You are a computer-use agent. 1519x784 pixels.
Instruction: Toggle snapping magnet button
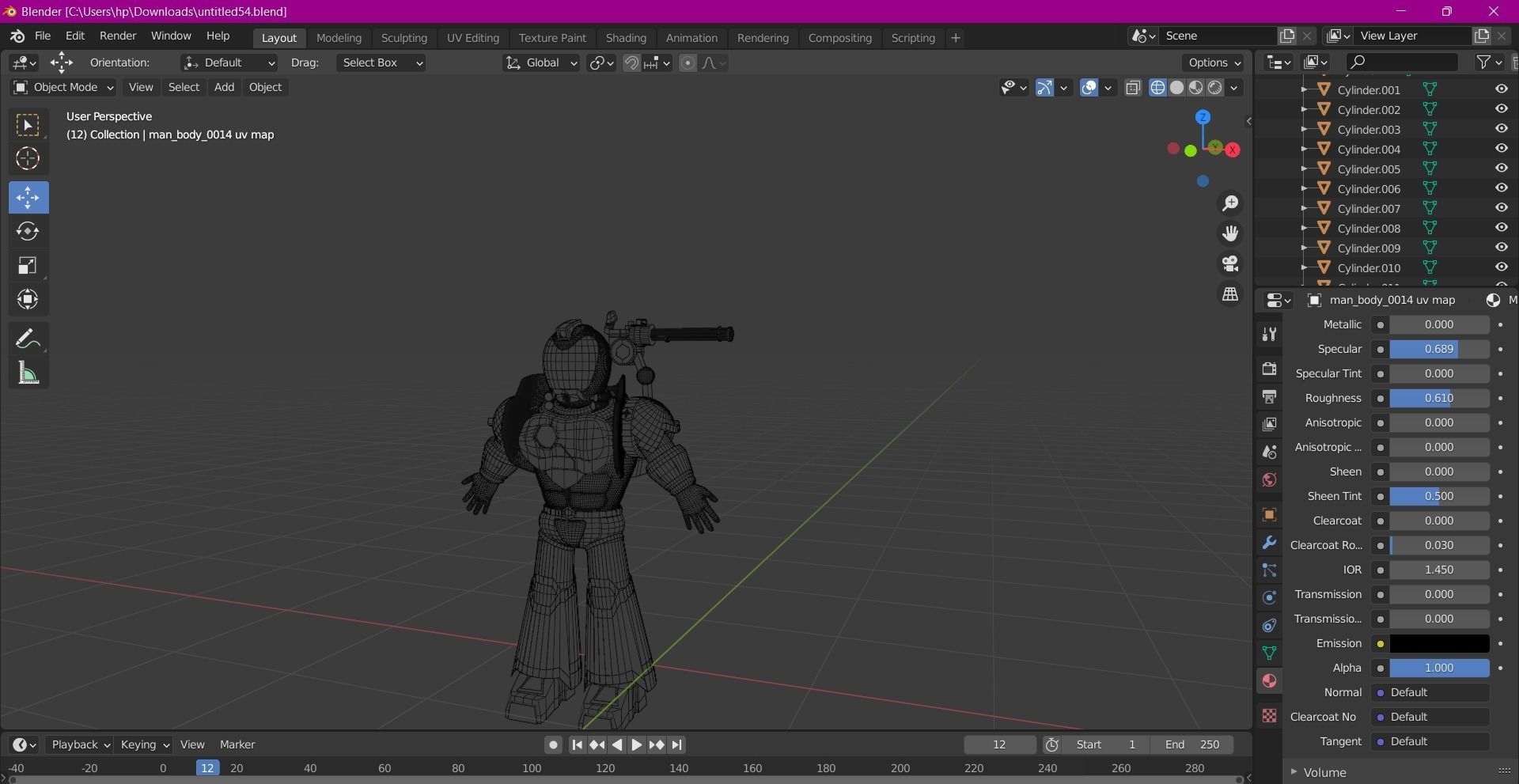tap(631, 62)
